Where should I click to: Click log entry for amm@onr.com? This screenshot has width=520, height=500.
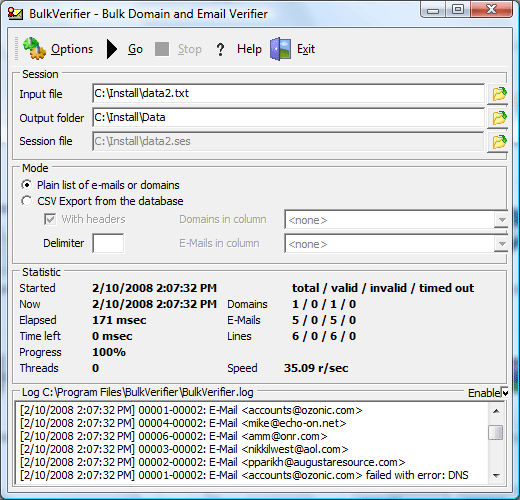point(174,436)
